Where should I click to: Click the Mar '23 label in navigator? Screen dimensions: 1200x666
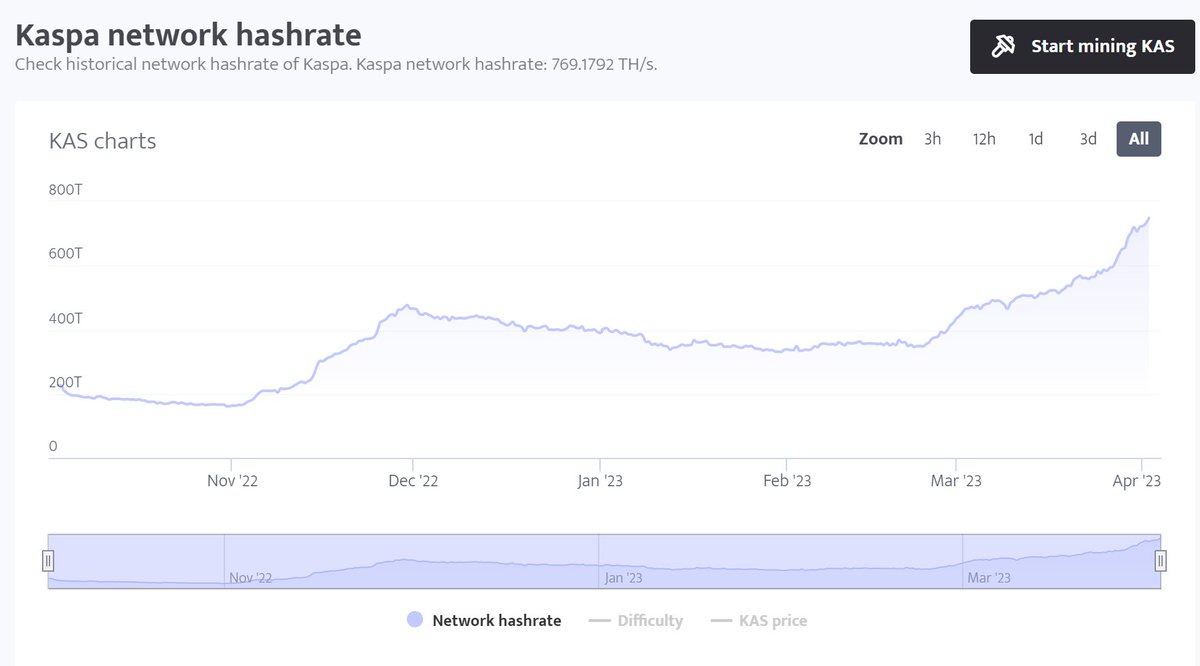(x=989, y=578)
